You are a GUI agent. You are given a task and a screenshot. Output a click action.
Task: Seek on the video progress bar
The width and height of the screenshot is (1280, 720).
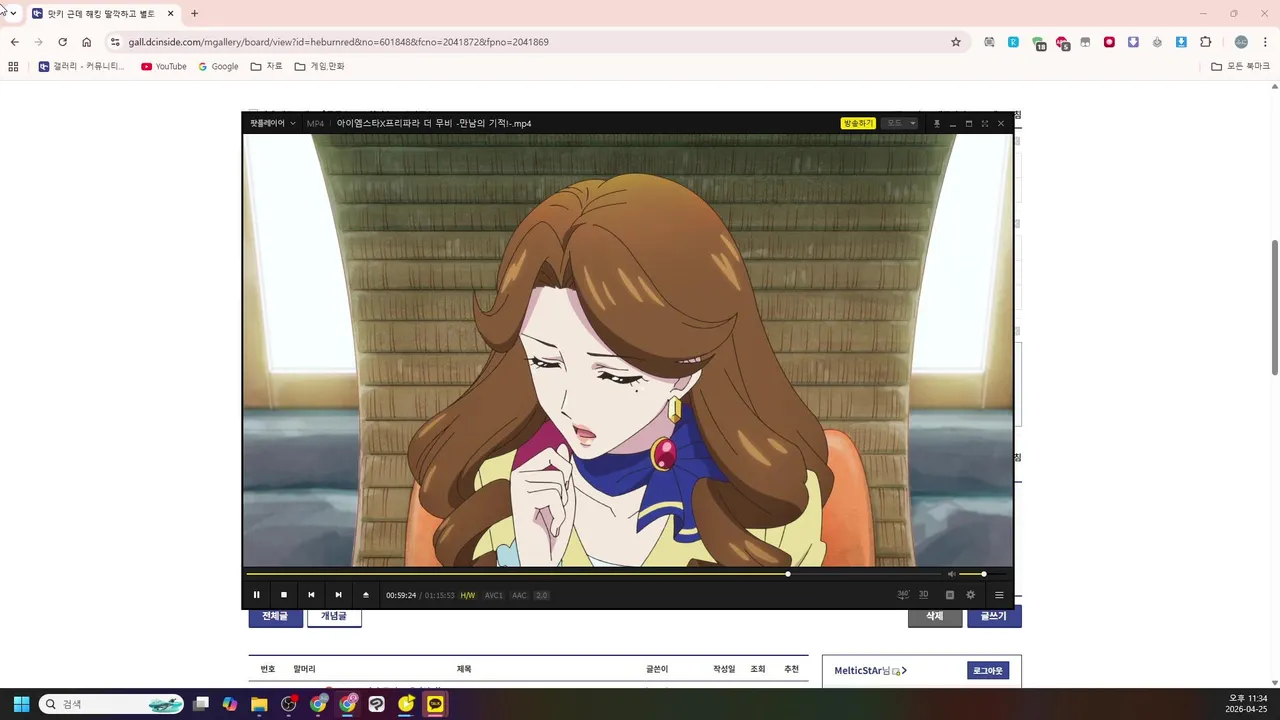[594, 574]
